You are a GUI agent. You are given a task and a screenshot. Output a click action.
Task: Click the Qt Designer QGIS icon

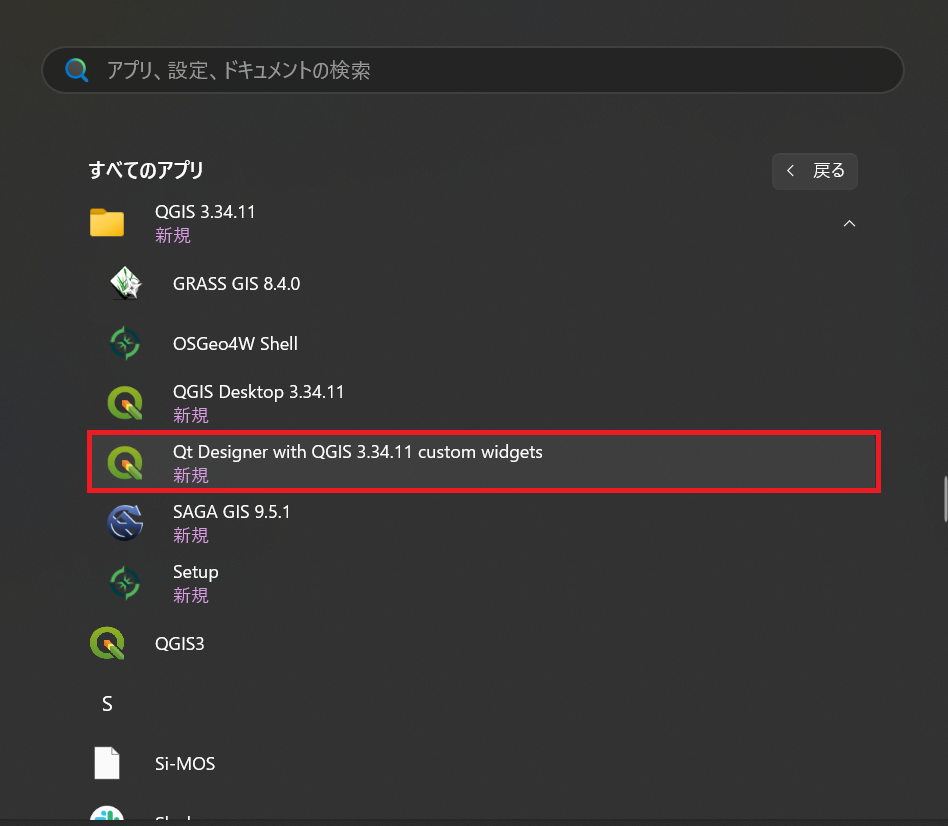[125, 463]
